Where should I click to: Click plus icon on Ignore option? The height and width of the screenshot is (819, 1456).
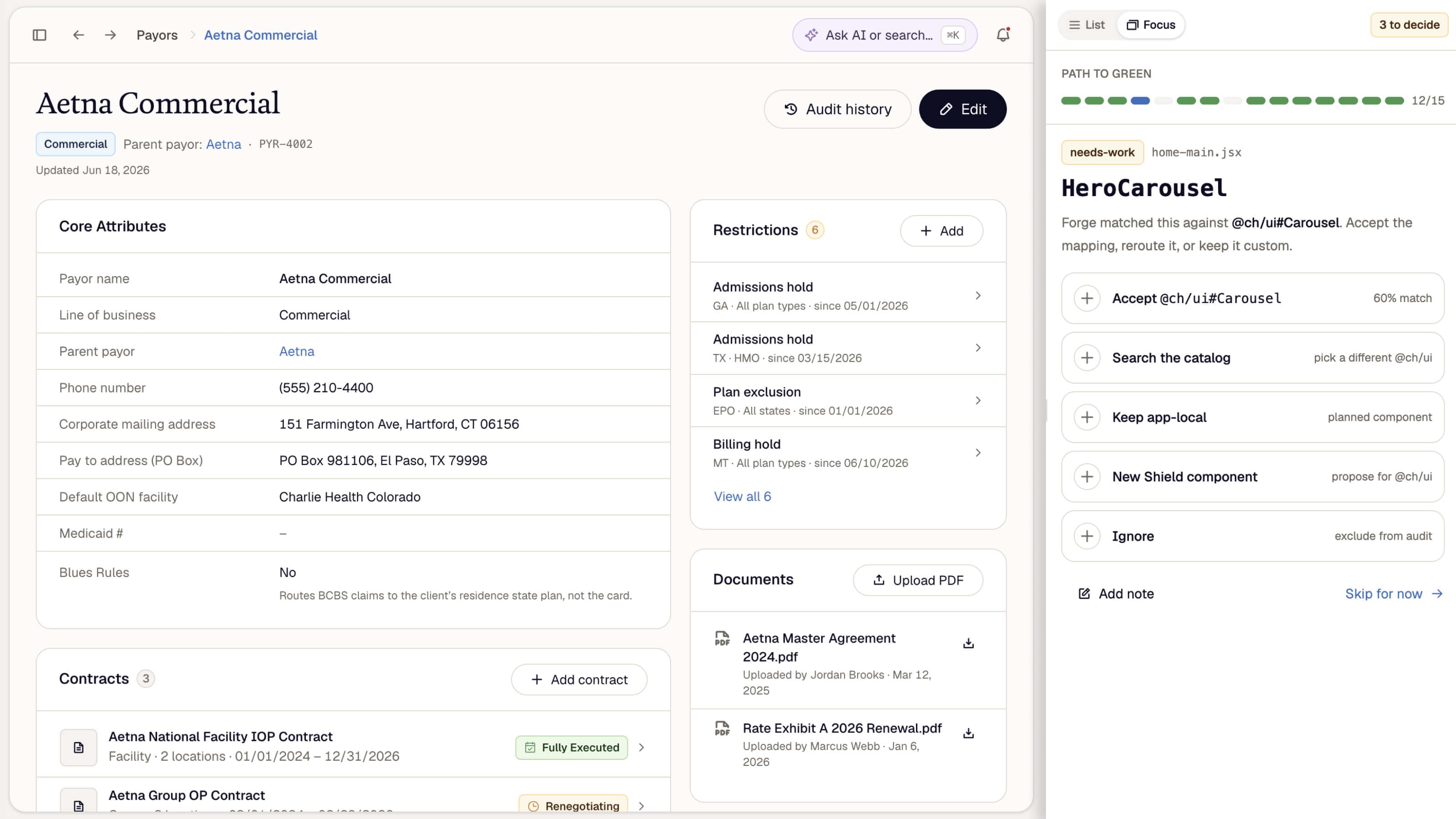(x=1087, y=536)
